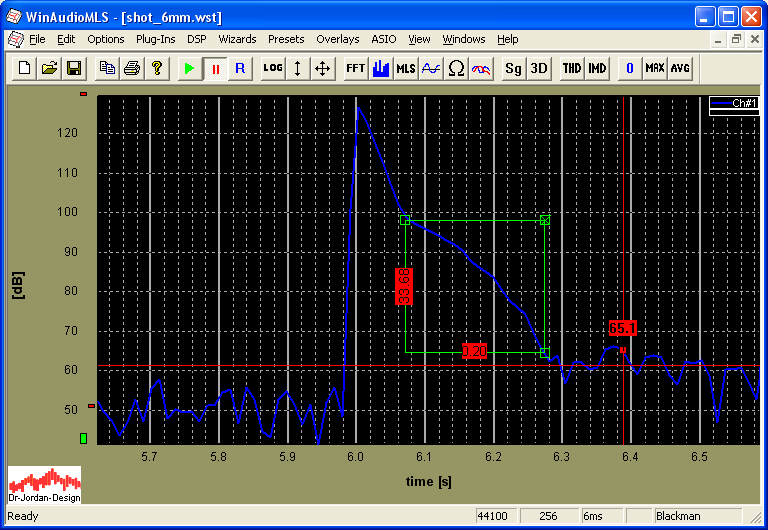Select the THD distortion measurement
Image resolution: width=768 pixels, height=530 pixels.
[x=571, y=68]
